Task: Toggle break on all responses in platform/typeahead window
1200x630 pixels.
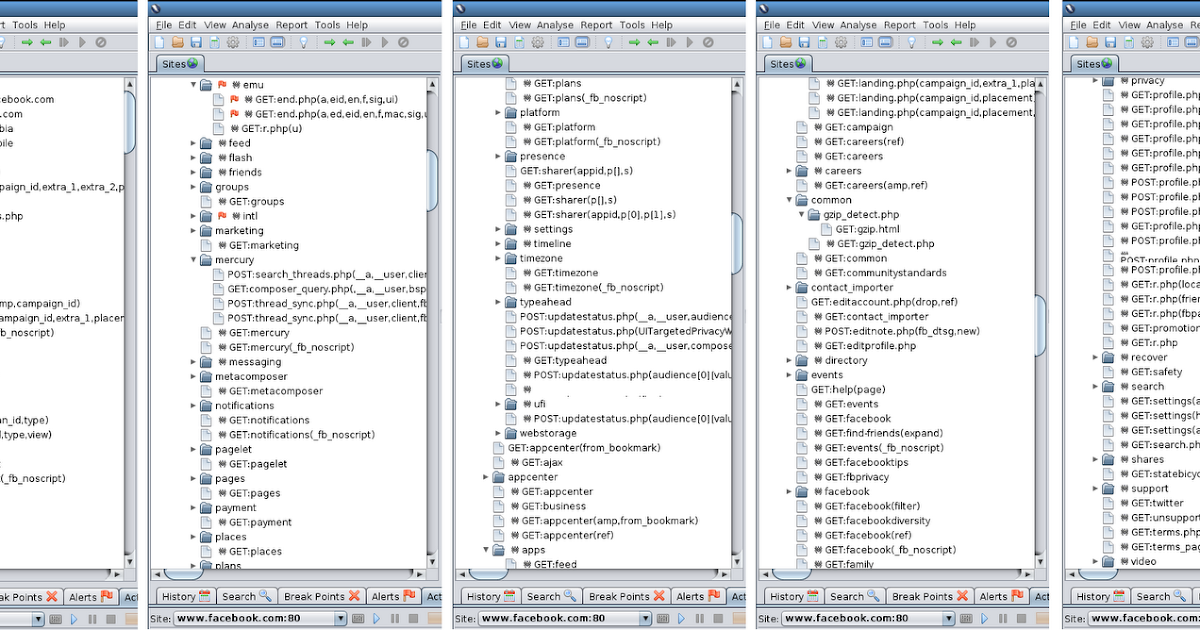Action: coord(652,42)
